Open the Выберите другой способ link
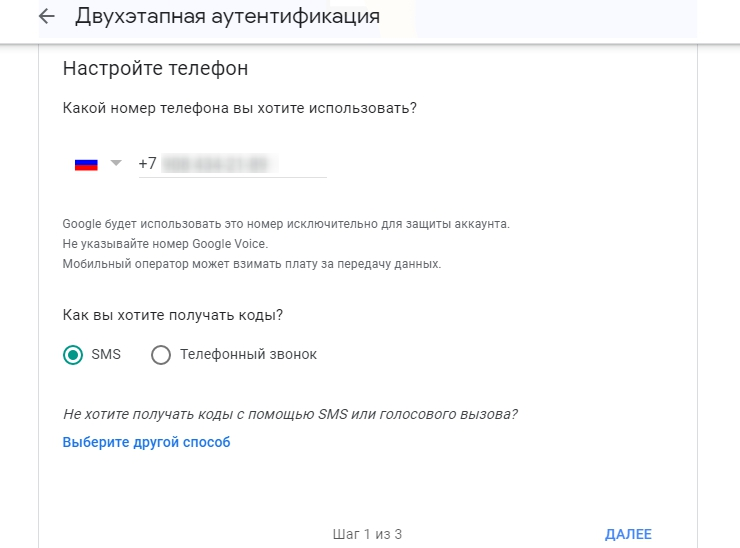 (146, 442)
